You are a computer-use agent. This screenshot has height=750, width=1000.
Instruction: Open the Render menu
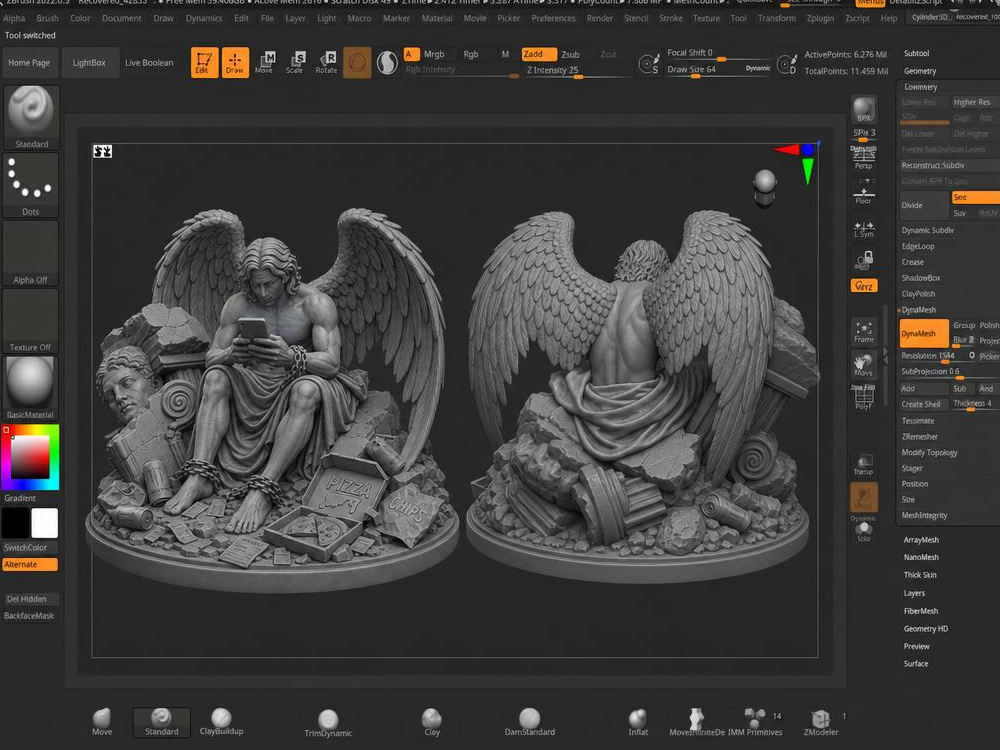(x=599, y=18)
